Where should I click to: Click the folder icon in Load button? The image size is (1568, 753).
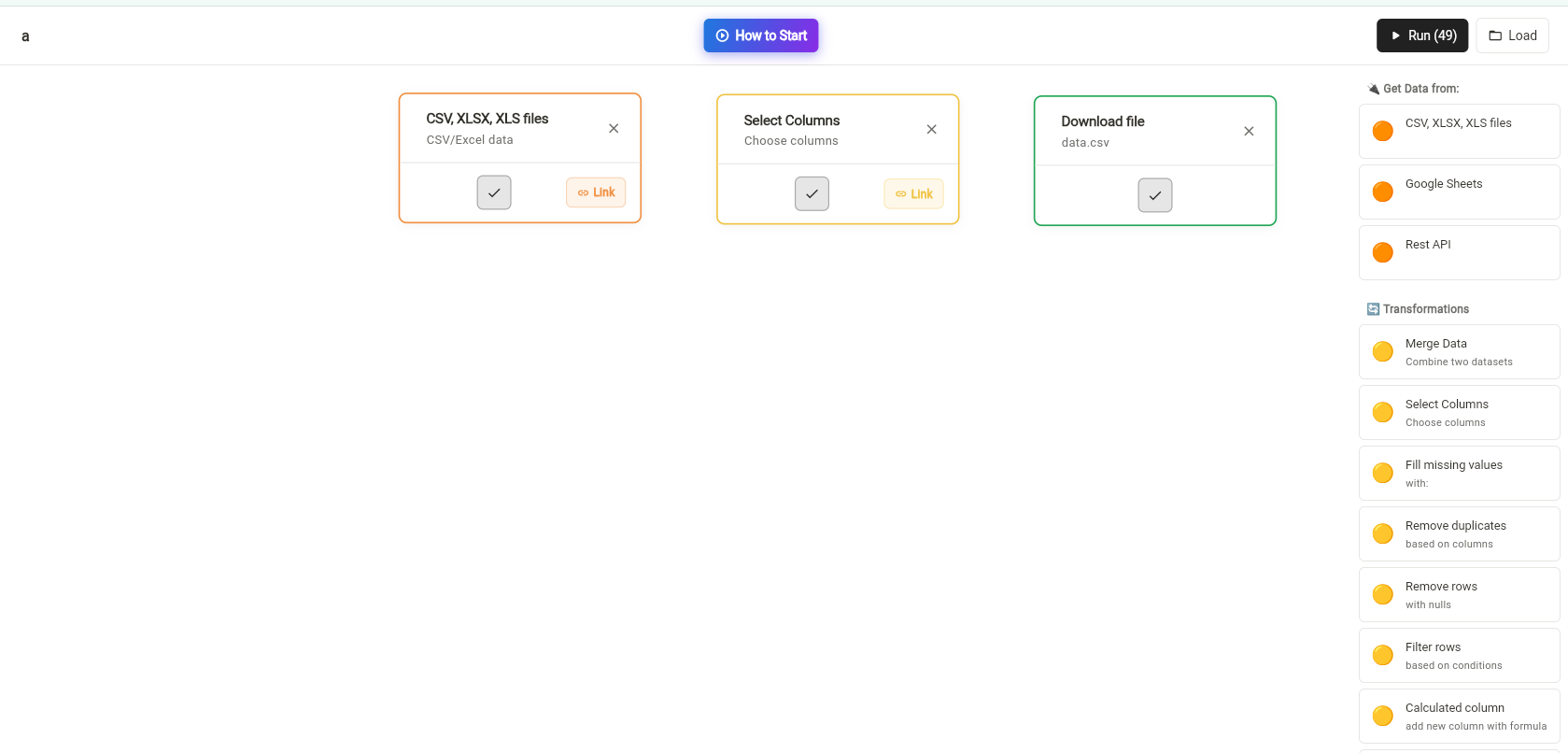click(1495, 36)
